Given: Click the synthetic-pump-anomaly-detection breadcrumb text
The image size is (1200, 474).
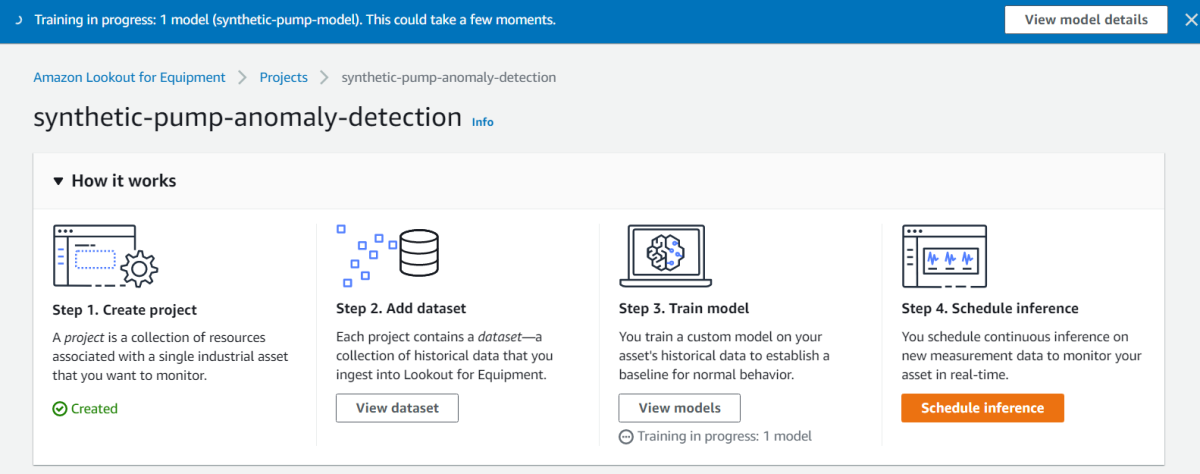Looking at the screenshot, I should (449, 77).
